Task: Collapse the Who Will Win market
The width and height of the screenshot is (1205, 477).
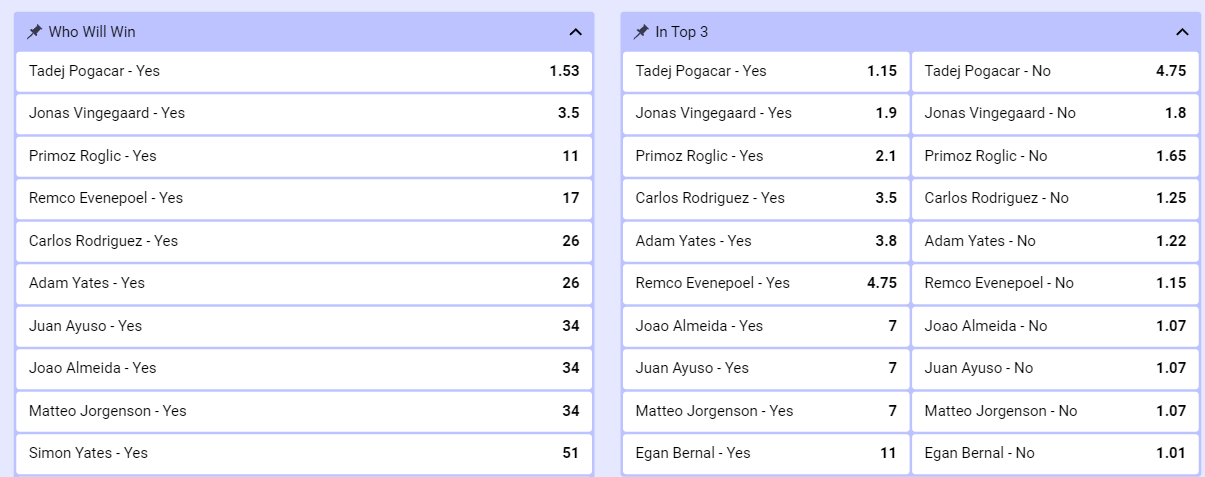Action: click(575, 32)
